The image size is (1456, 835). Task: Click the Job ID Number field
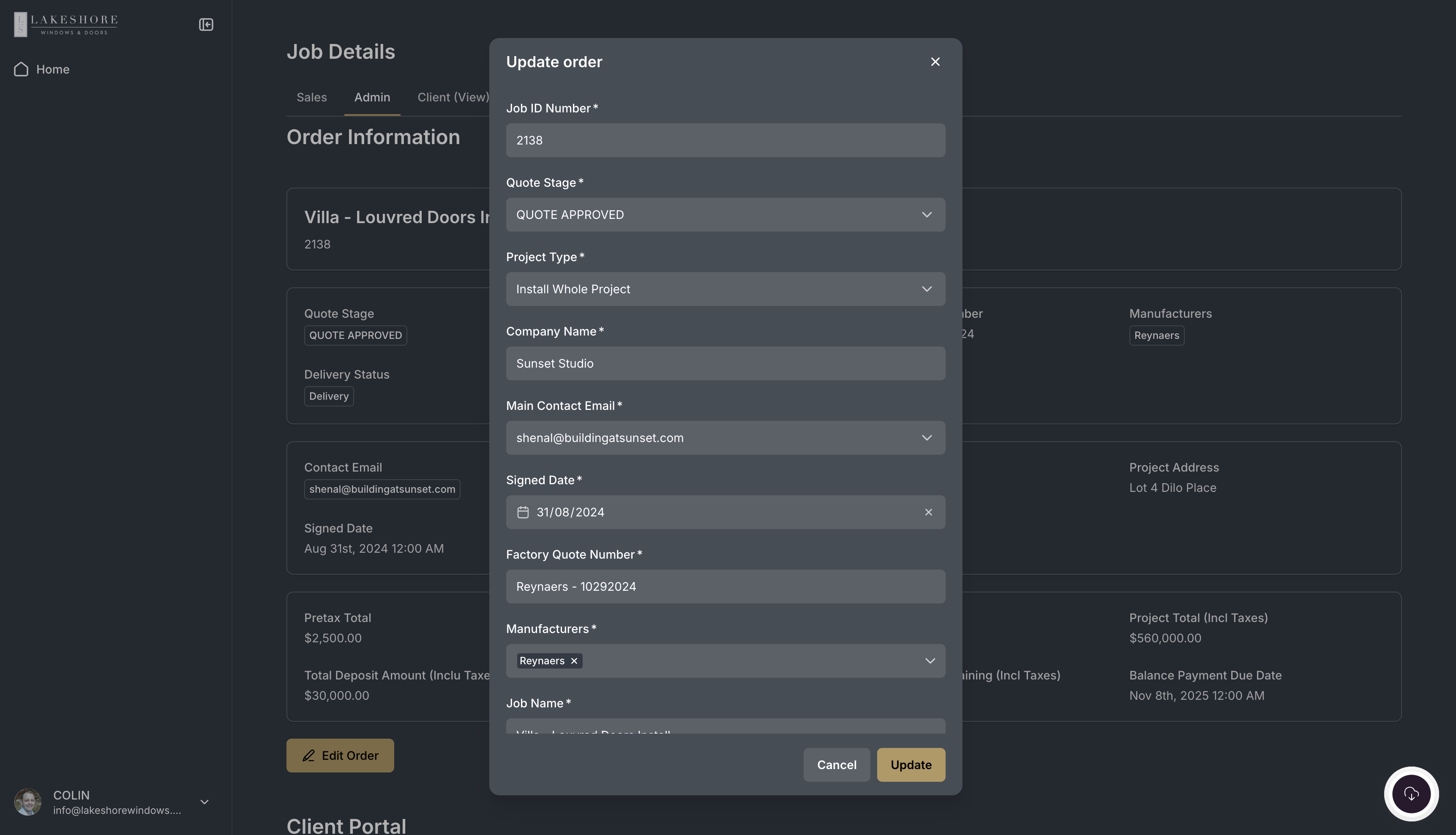pos(725,140)
